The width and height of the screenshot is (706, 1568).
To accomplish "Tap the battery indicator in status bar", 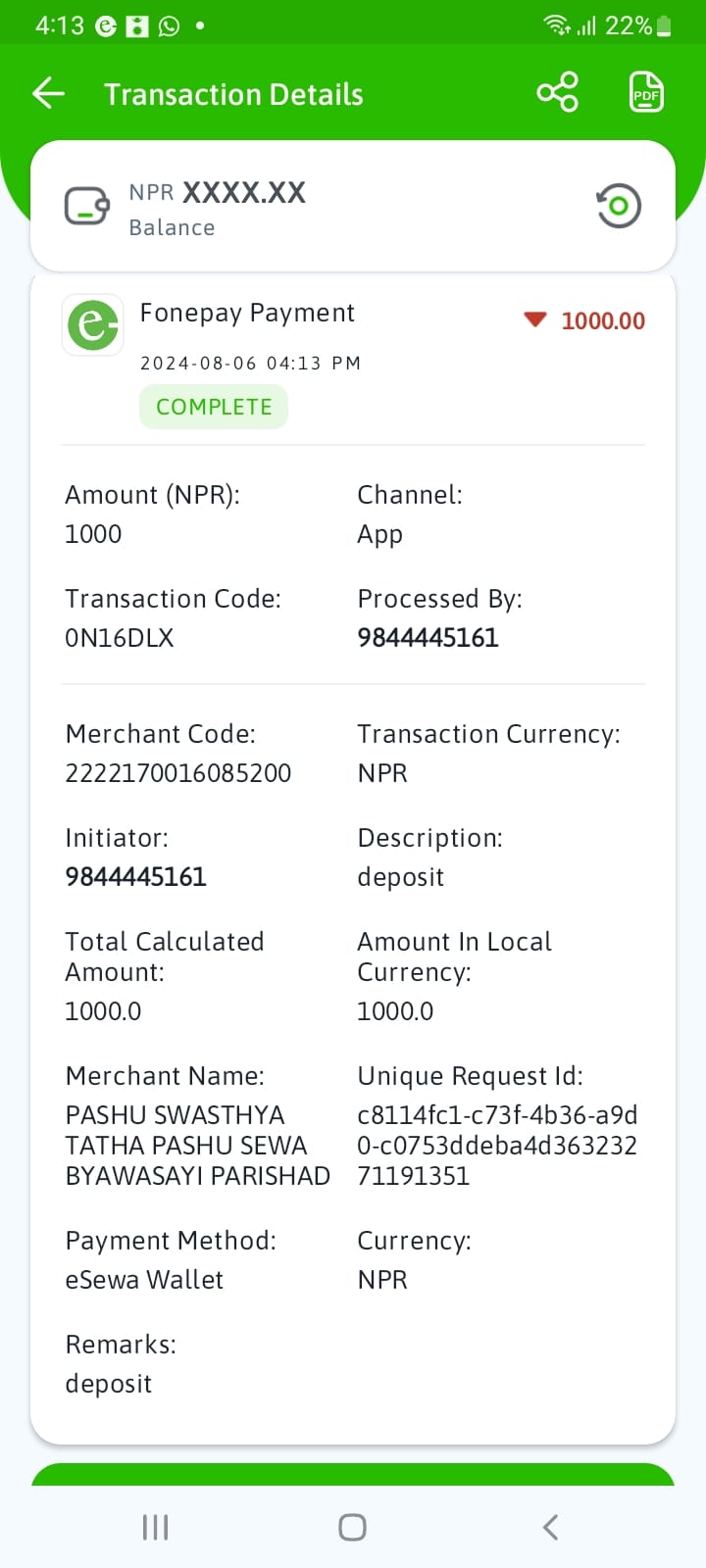I will [x=664, y=25].
